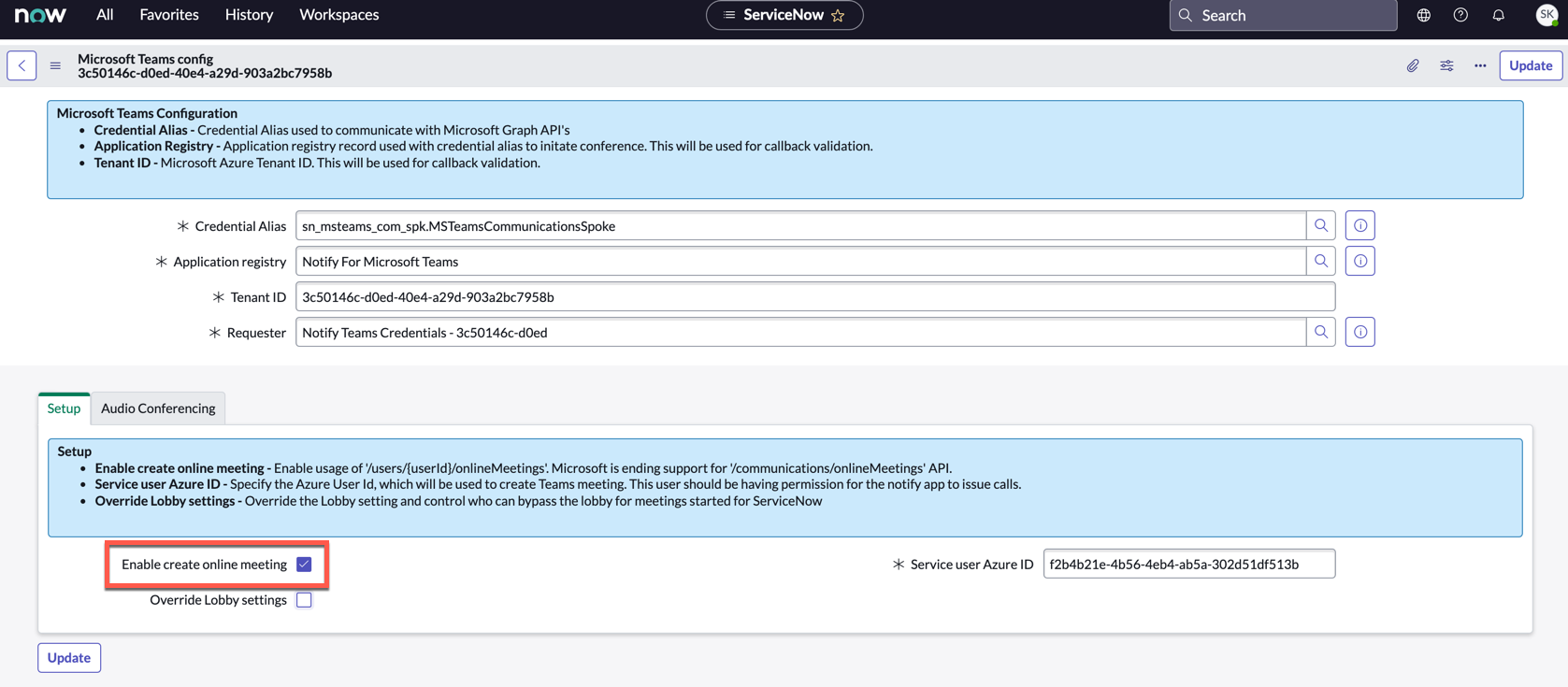Screen dimensions: 1568x687
Task: Open the notifications bell icon
Action: coord(1498,15)
